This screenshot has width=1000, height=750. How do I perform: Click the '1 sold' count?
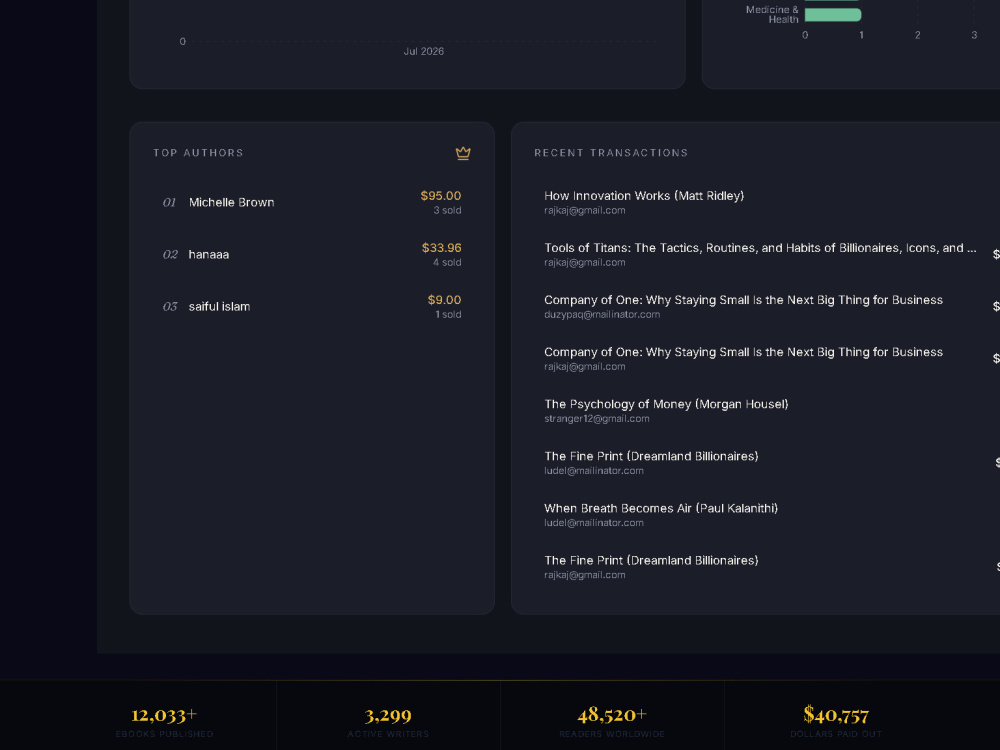[x=448, y=314]
